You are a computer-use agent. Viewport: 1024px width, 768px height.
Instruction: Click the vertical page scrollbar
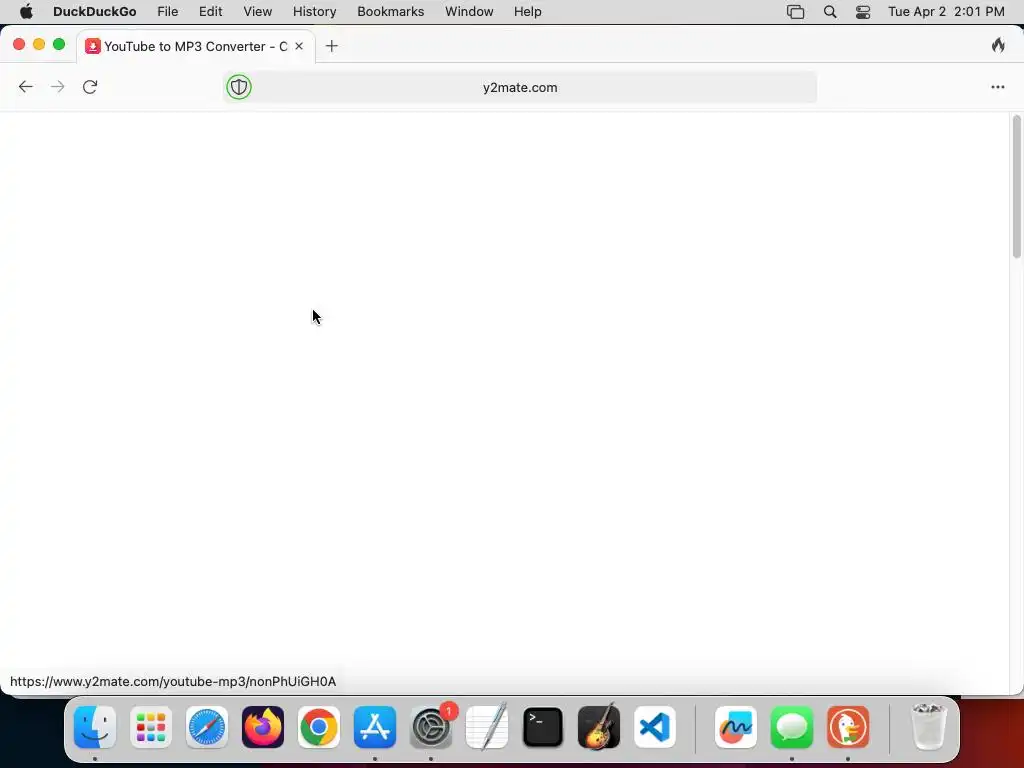pyautogui.click(x=1016, y=187)
